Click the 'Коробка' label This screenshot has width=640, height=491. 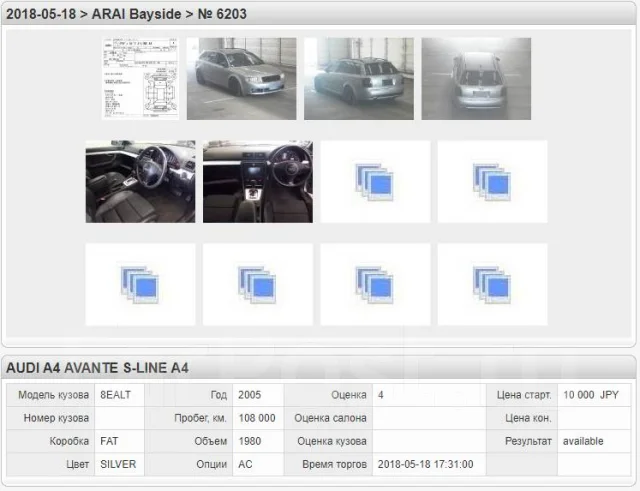[x=69, y=441]
